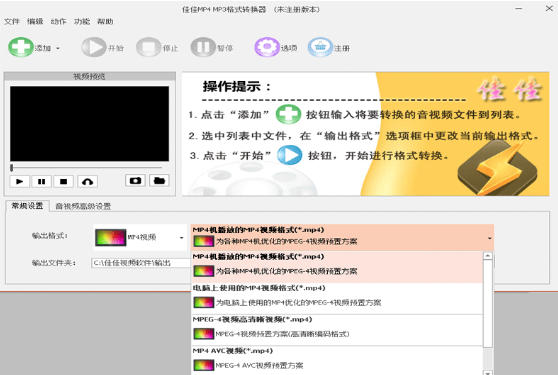Screen dimensions: 558x375
Task: Click the Pause (暂停) toolbar icon
Action: pyautogui.click(x=203, y=47)
